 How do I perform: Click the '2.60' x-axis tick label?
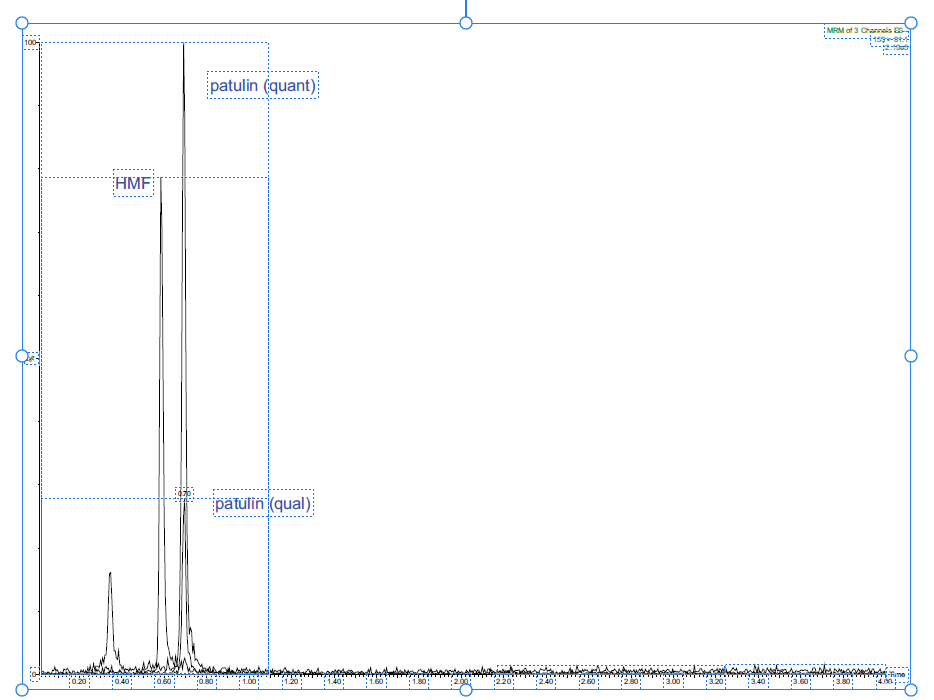pos(589,682)
